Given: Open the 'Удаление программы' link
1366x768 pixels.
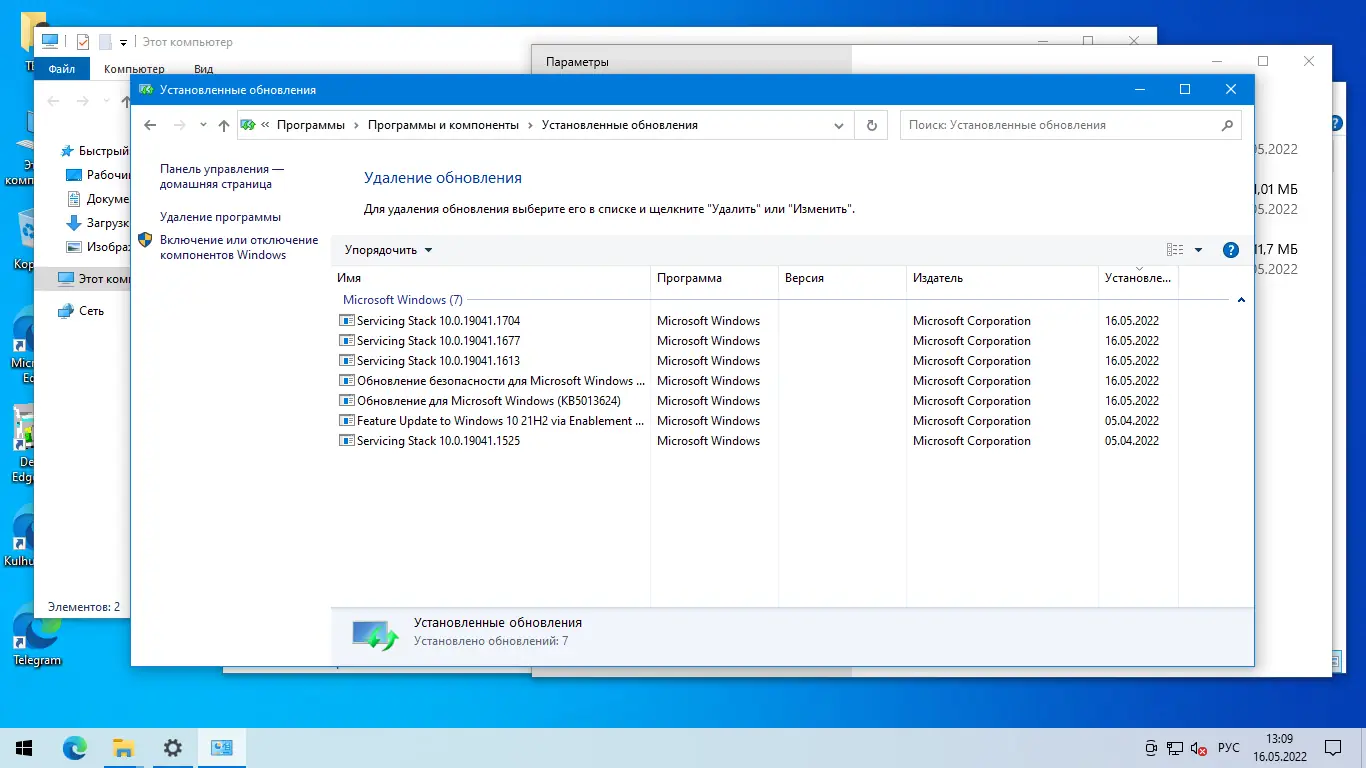Looking at the screenshot, I should point(220,217).
